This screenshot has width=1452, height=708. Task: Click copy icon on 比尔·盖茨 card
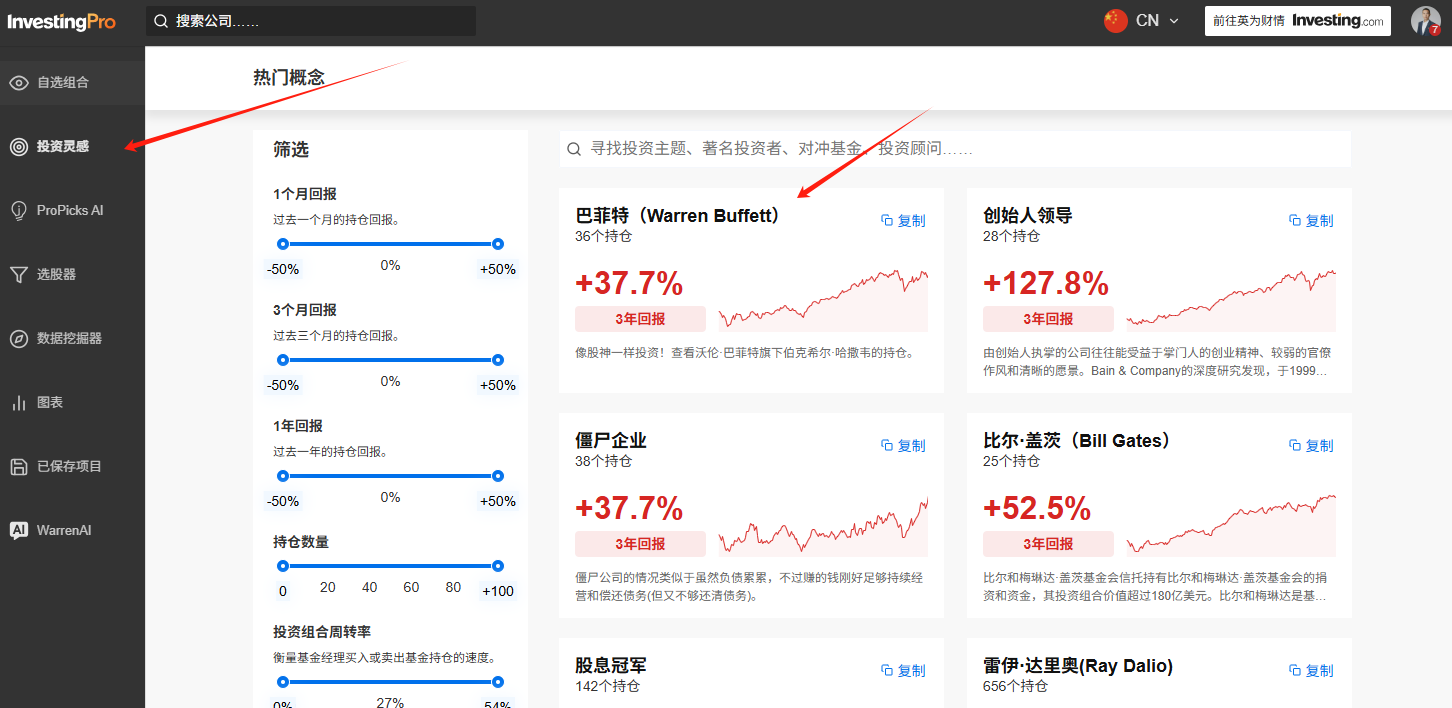pyautogui.click(x=1294, y=446)
